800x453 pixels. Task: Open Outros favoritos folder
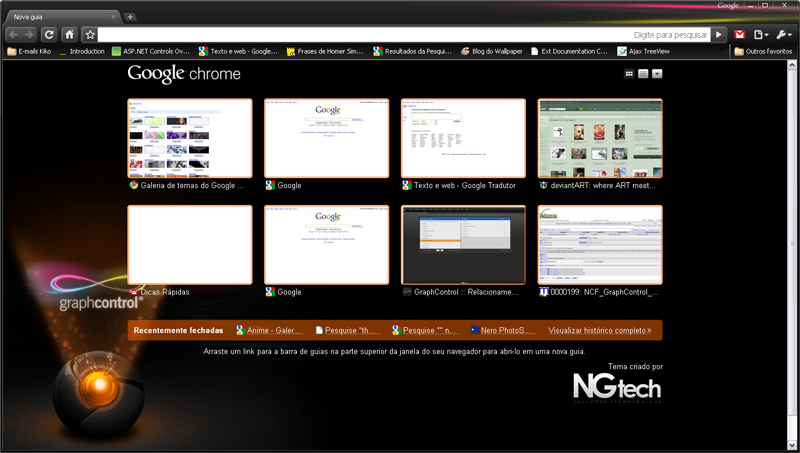click(763, 51)
